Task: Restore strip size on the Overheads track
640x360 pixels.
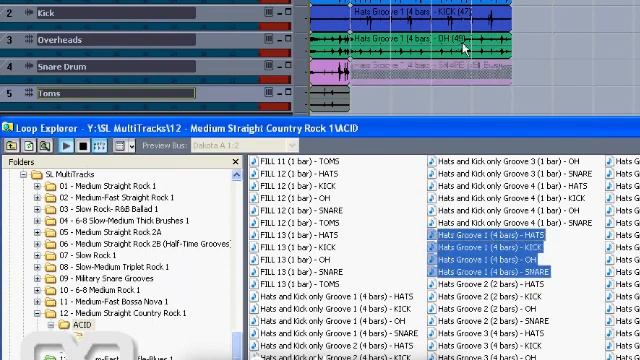Action: [x=268, y=39]
